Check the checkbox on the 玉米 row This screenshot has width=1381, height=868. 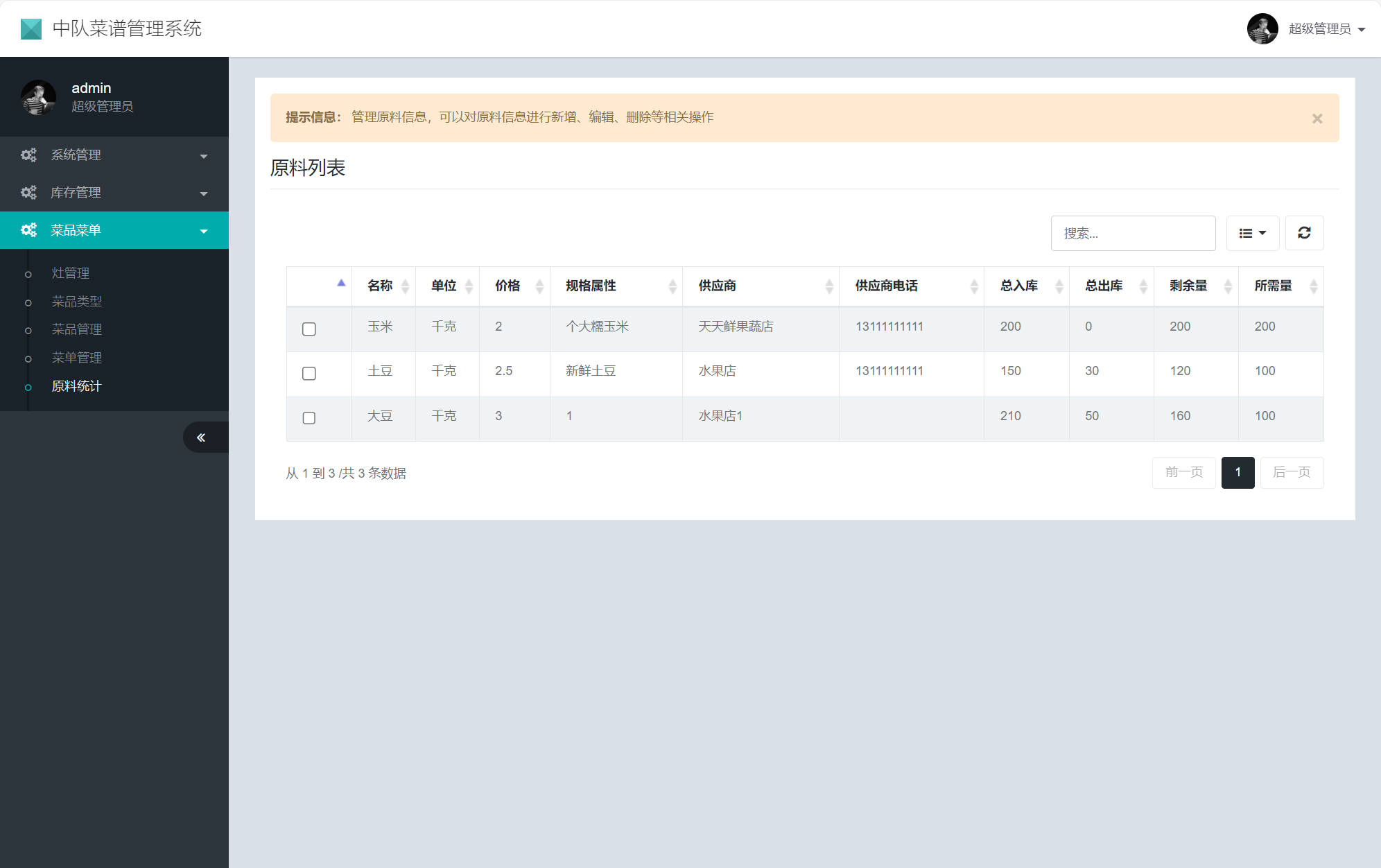[309, 329]
